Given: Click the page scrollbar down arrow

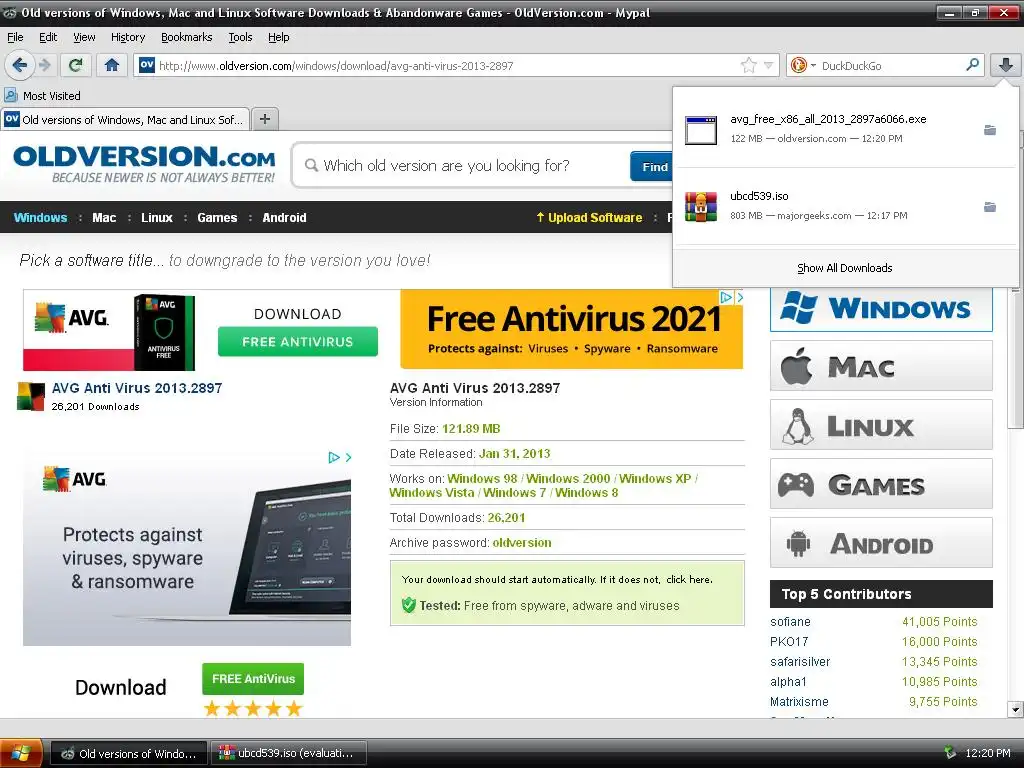Looking at the screenshot, I should 1015,709.
